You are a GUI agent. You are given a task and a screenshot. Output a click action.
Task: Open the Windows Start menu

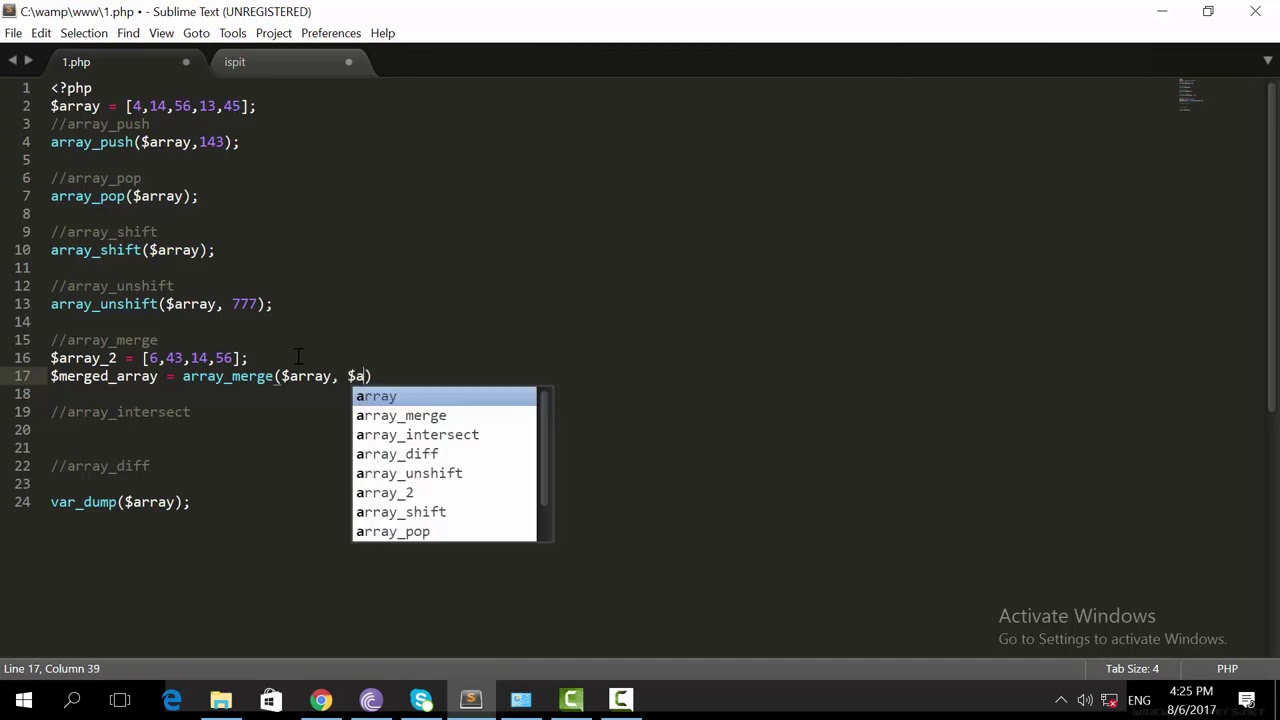[x=24, y=700]
